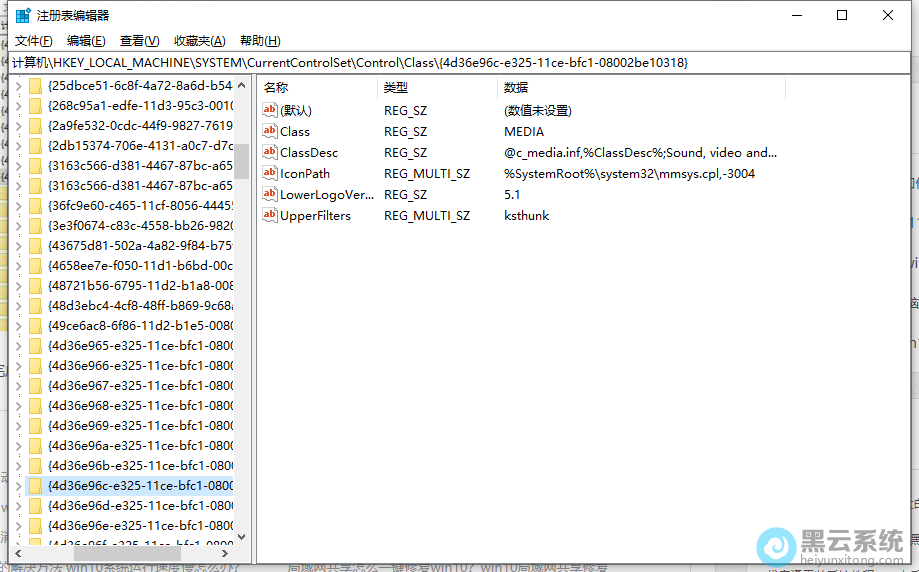Click the icon of the ClassDesc value
The height and width of the screenshot is (572, 919).
pos(270,152)
